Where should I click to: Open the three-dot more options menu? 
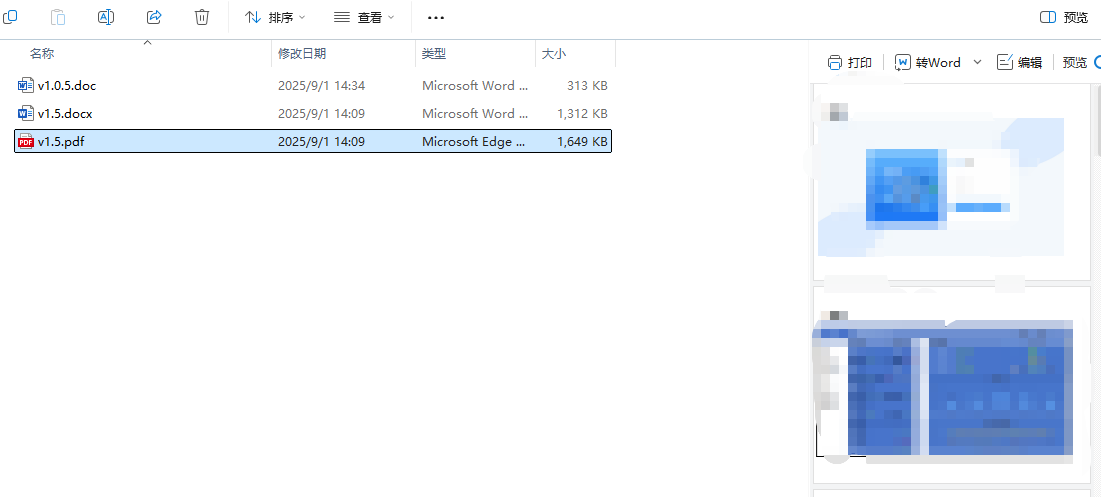click(435, 18)
